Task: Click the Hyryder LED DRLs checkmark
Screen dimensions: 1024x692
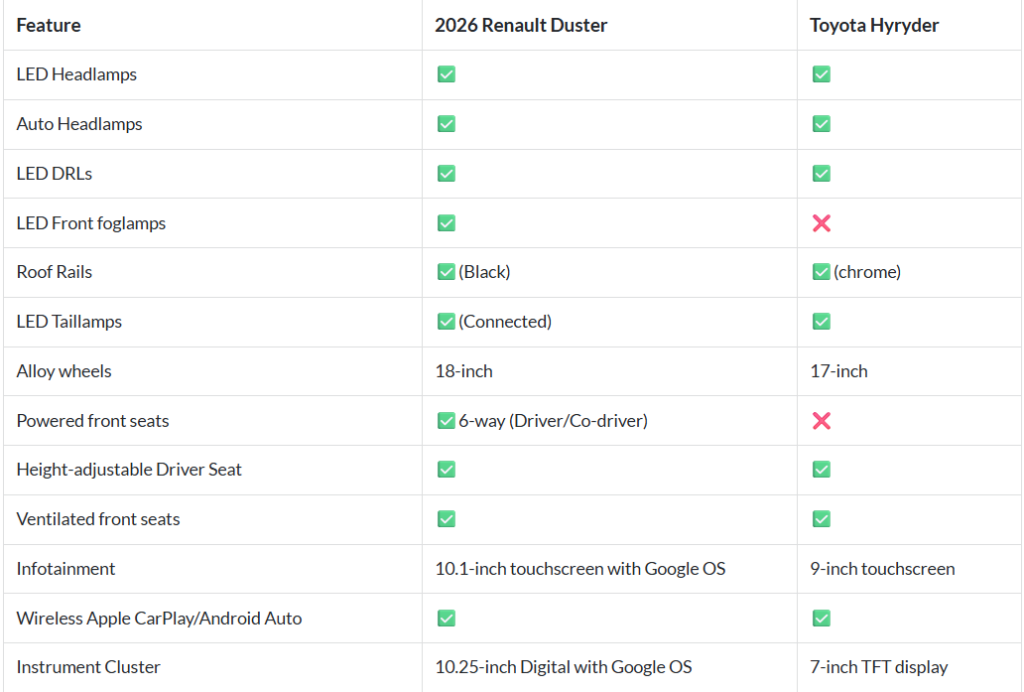Action: (821, 173)
